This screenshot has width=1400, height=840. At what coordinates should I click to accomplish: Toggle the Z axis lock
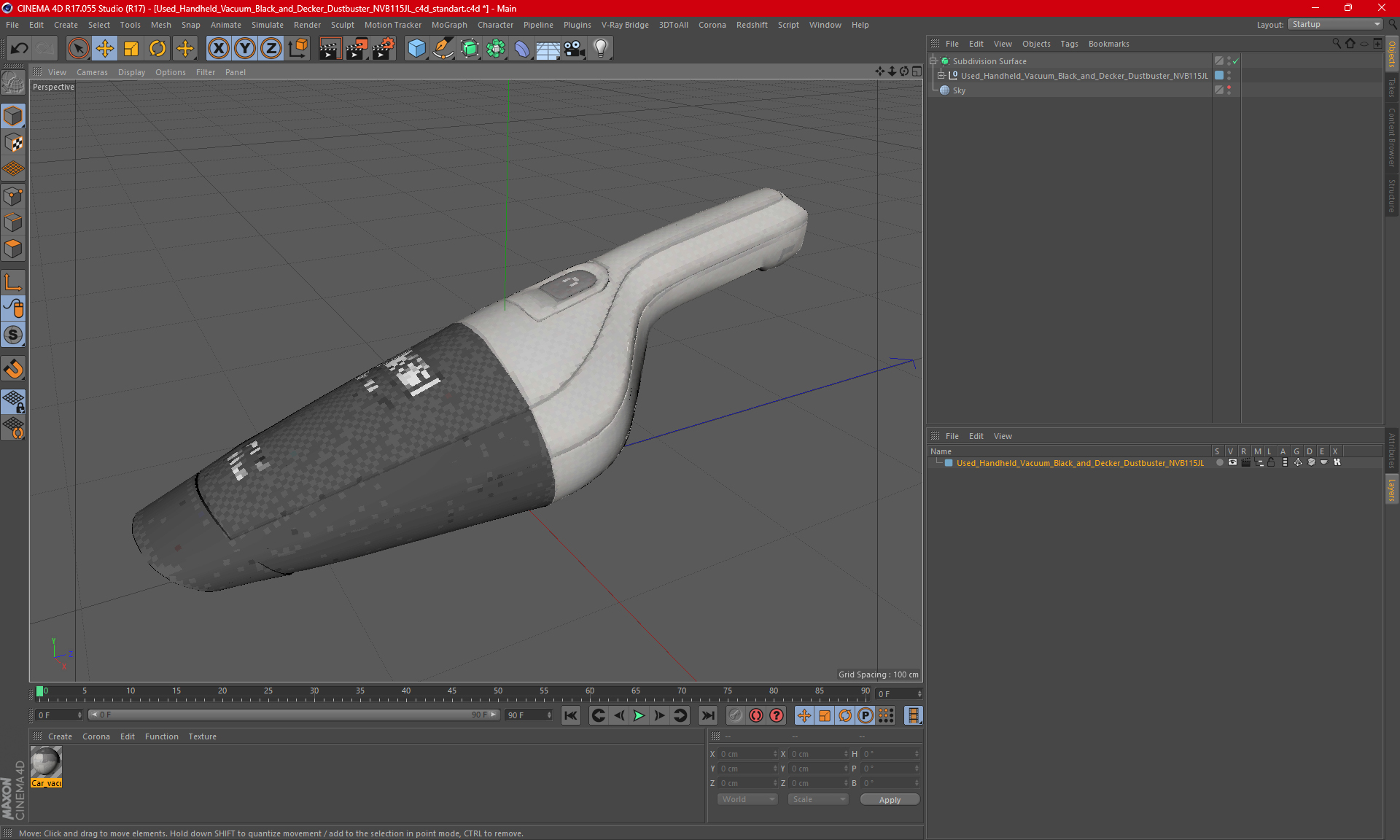click(x=271, y=49)
